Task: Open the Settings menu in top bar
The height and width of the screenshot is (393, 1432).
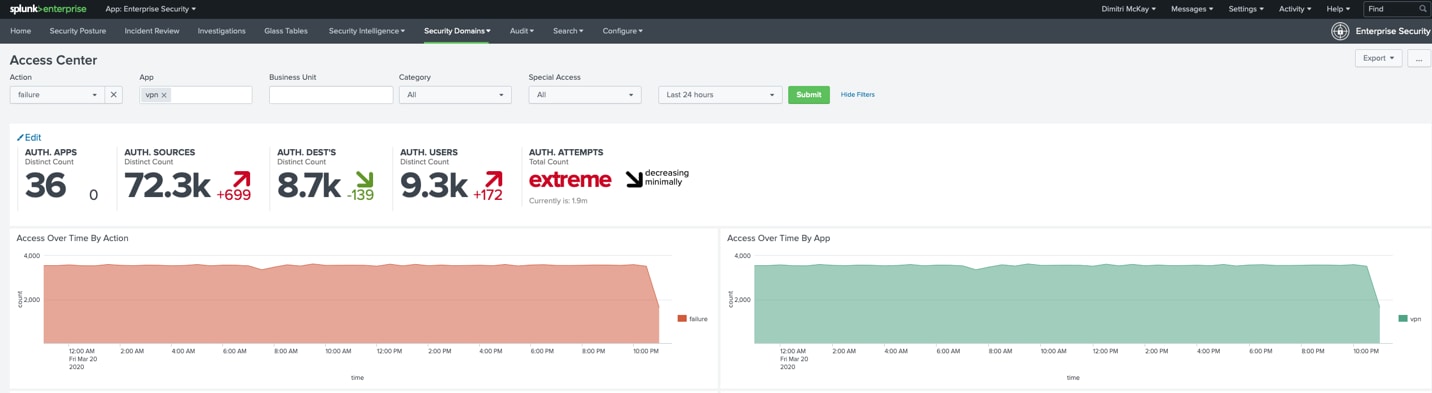Action: point(1245,9)
